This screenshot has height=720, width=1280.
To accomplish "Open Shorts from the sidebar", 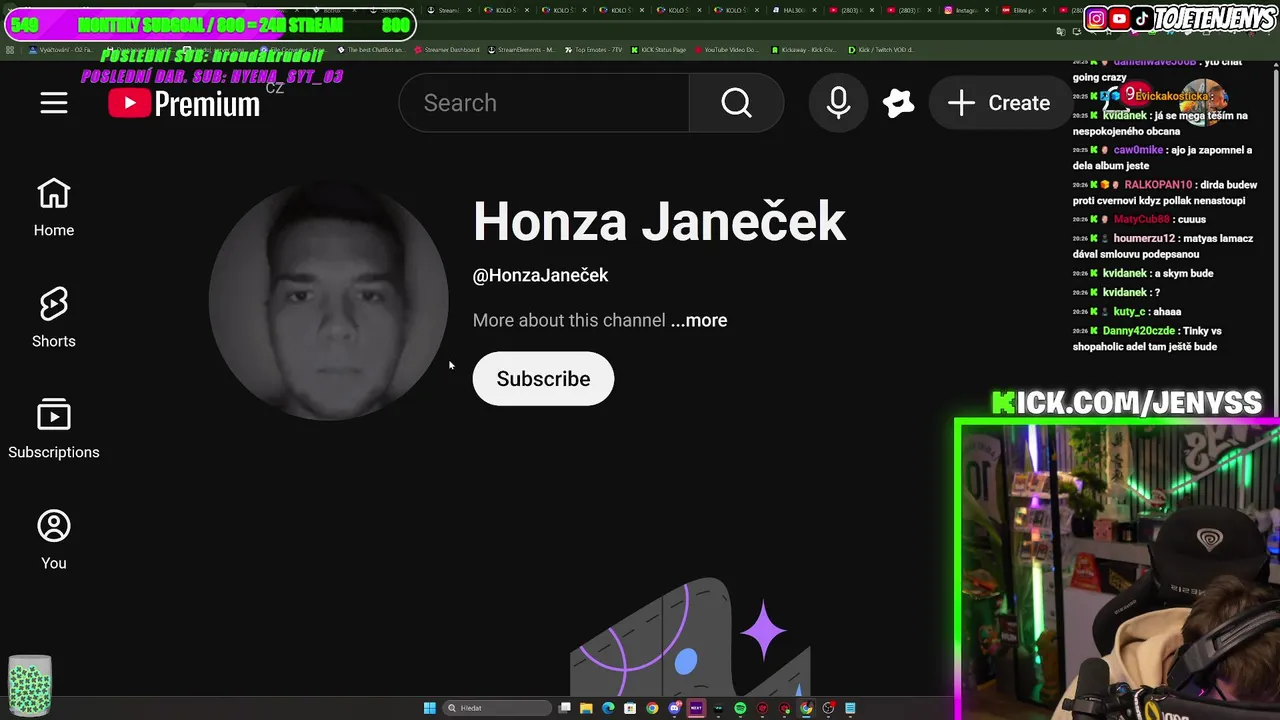I will (54, 318).
